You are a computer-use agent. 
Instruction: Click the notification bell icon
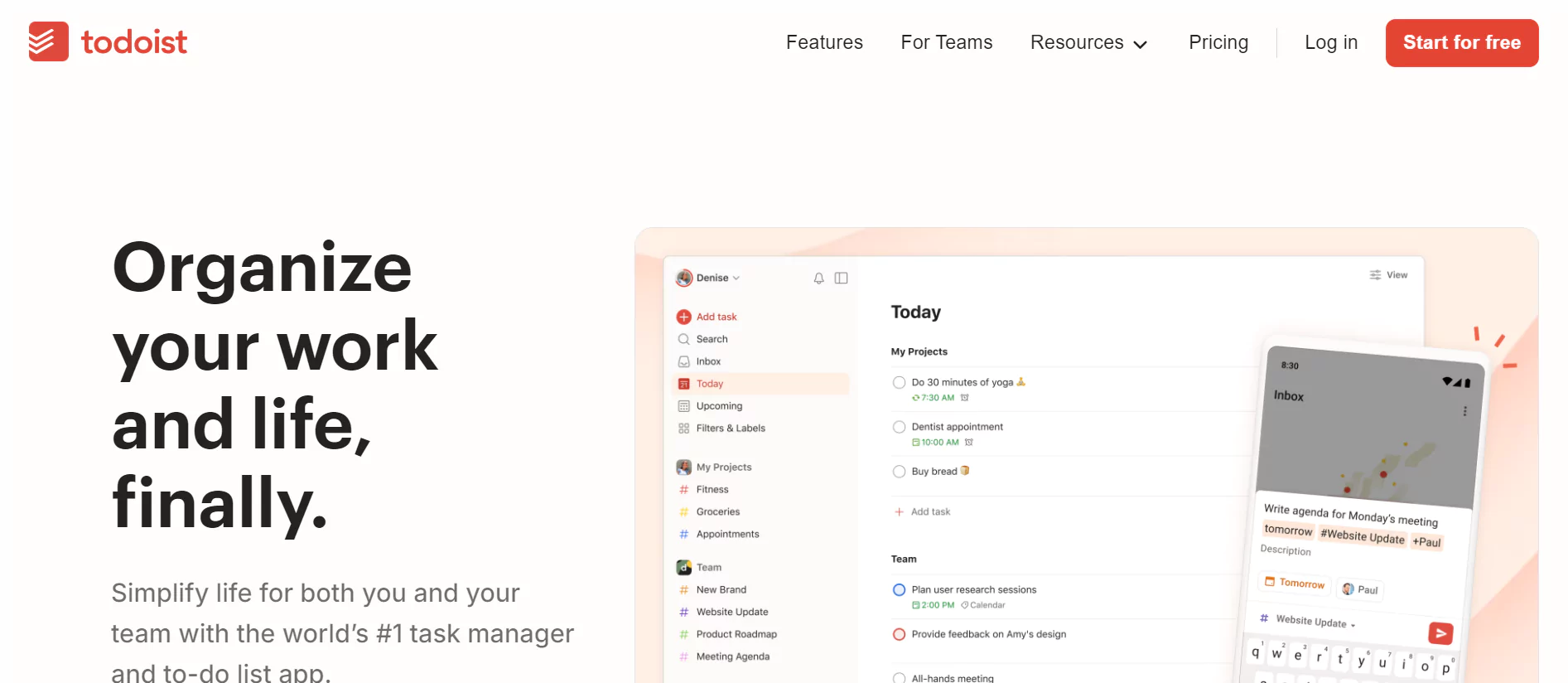tap(818, 279)
